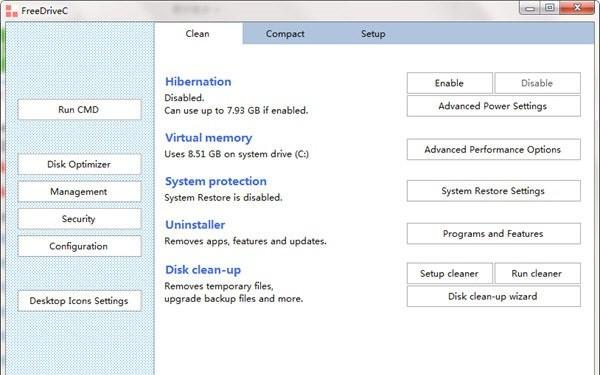Select the Clean tab

click(197, 34)
